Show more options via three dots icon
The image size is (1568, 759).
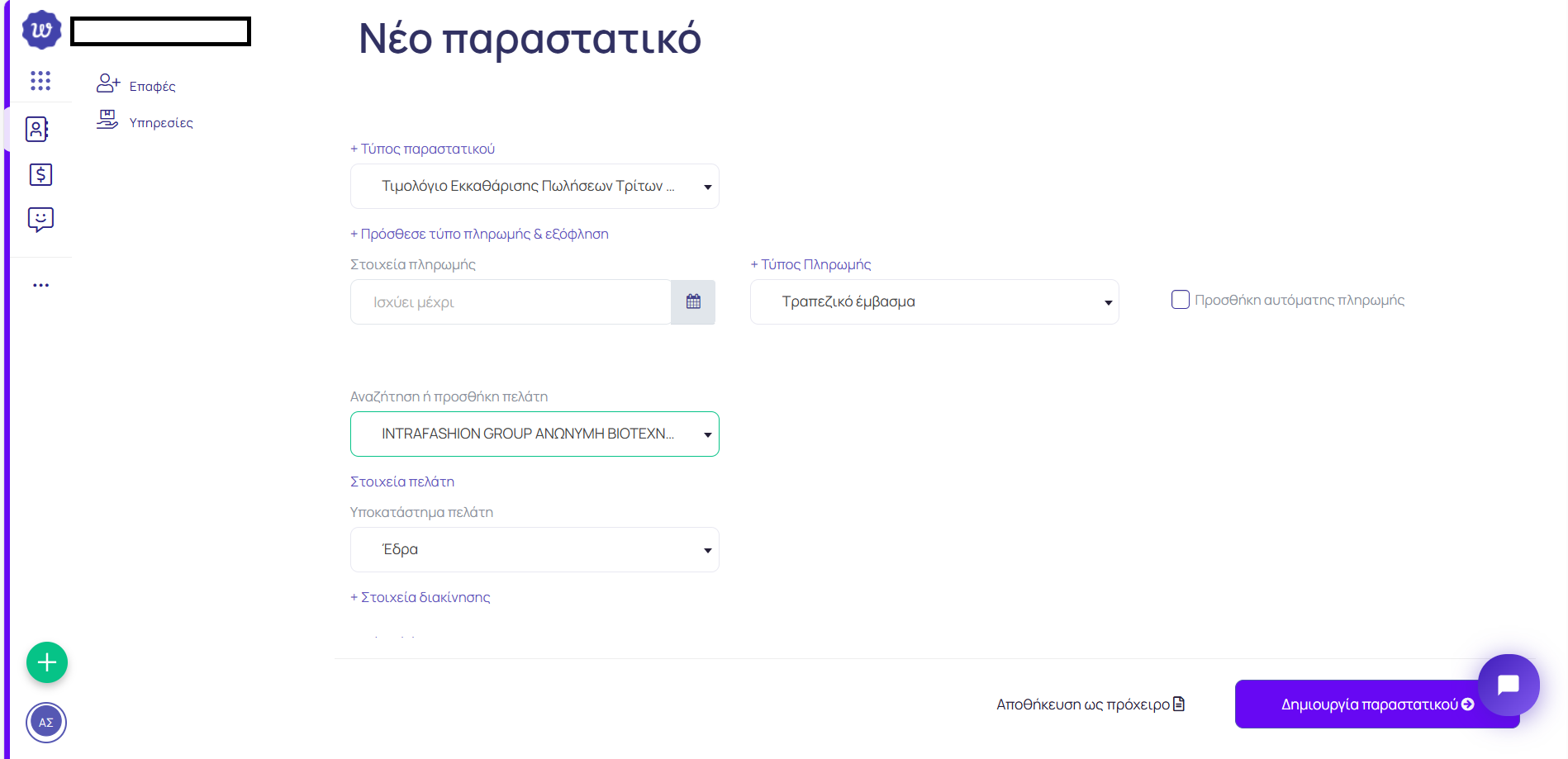(40, 285)
